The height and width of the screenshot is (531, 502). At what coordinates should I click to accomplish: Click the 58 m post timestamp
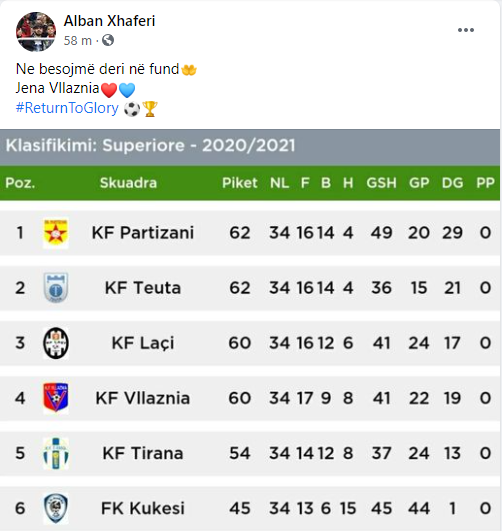click(78, 41)
